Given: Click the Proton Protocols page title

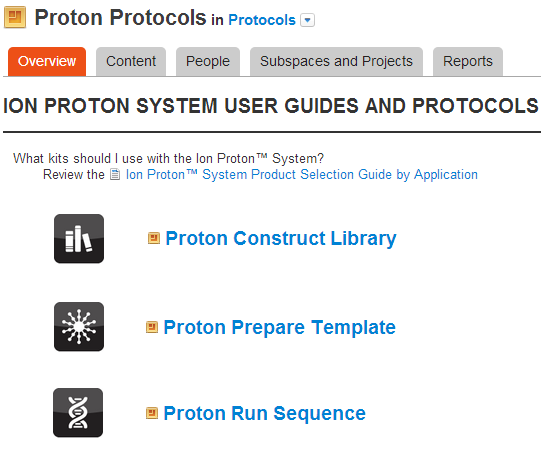Looking at the screenshot, I should pos(120,17).
